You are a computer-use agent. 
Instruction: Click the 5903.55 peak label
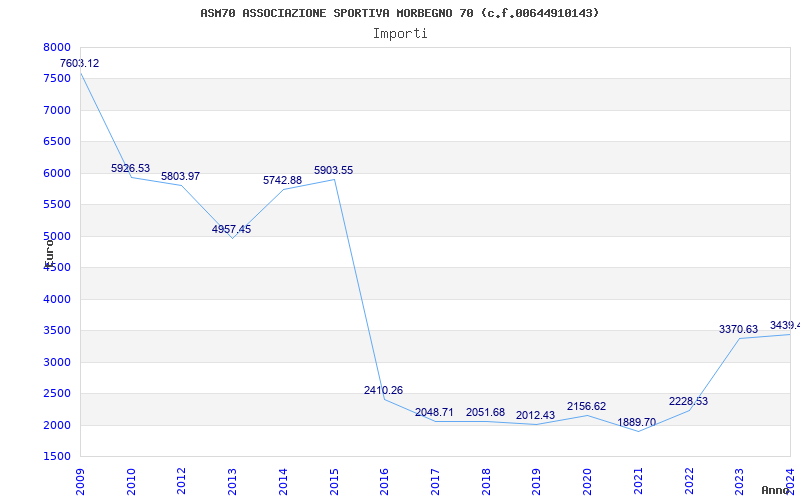point(334,170)
